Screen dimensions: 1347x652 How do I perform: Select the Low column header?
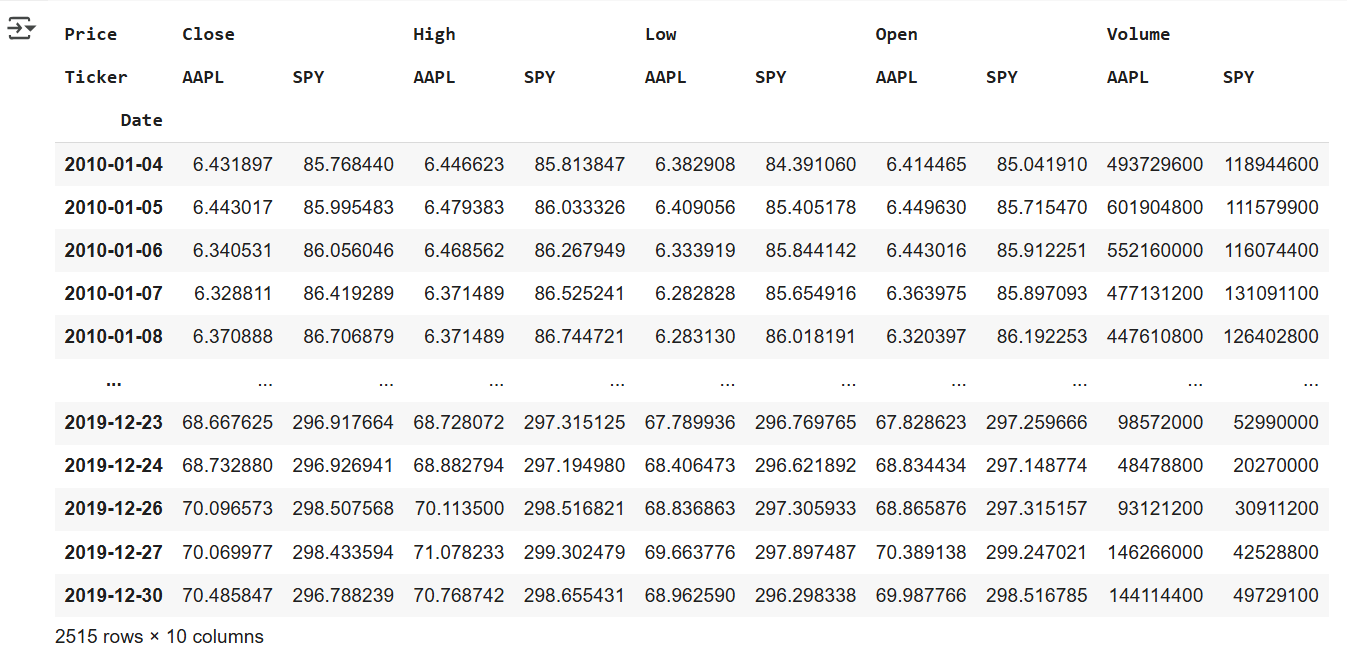pos(660,34)
